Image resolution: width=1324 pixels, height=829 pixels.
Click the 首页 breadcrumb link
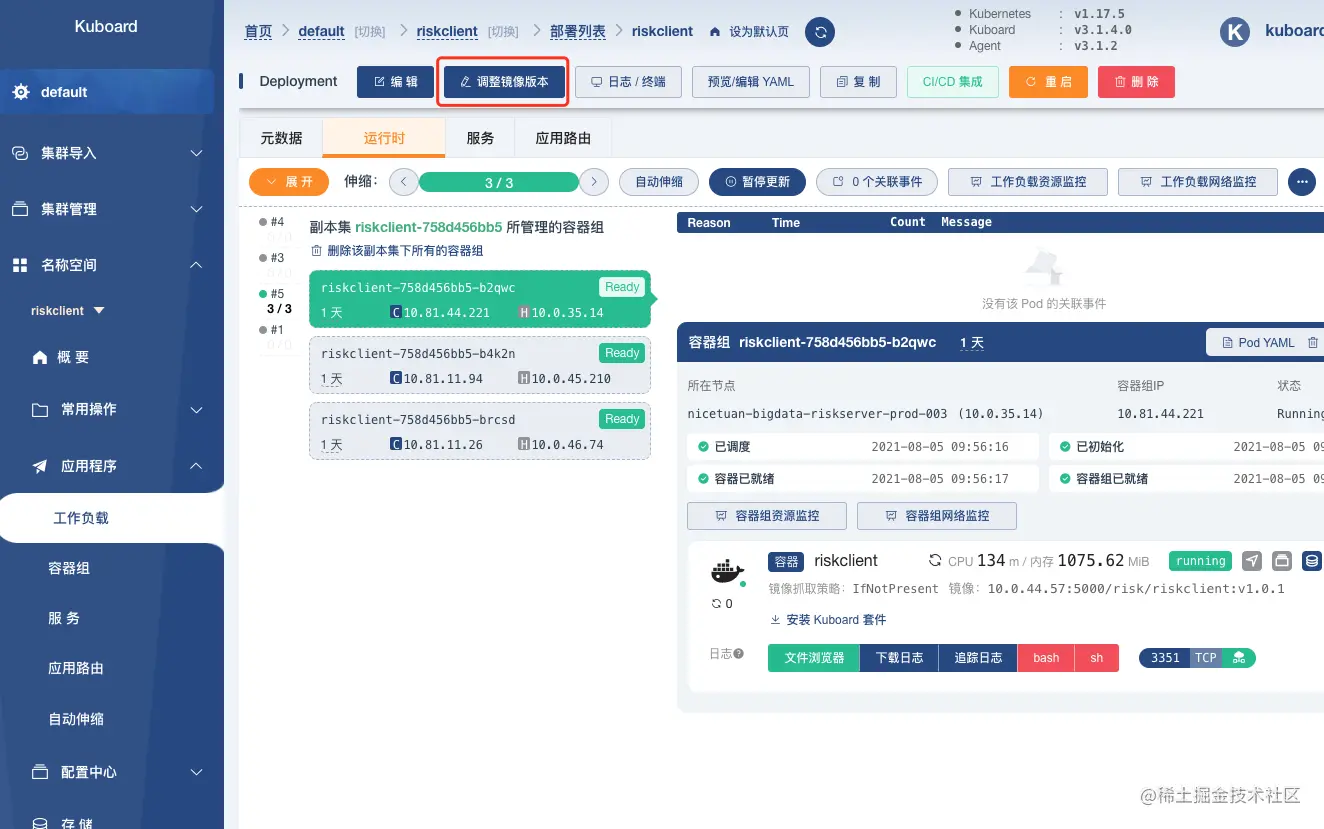tap(258, 31)
